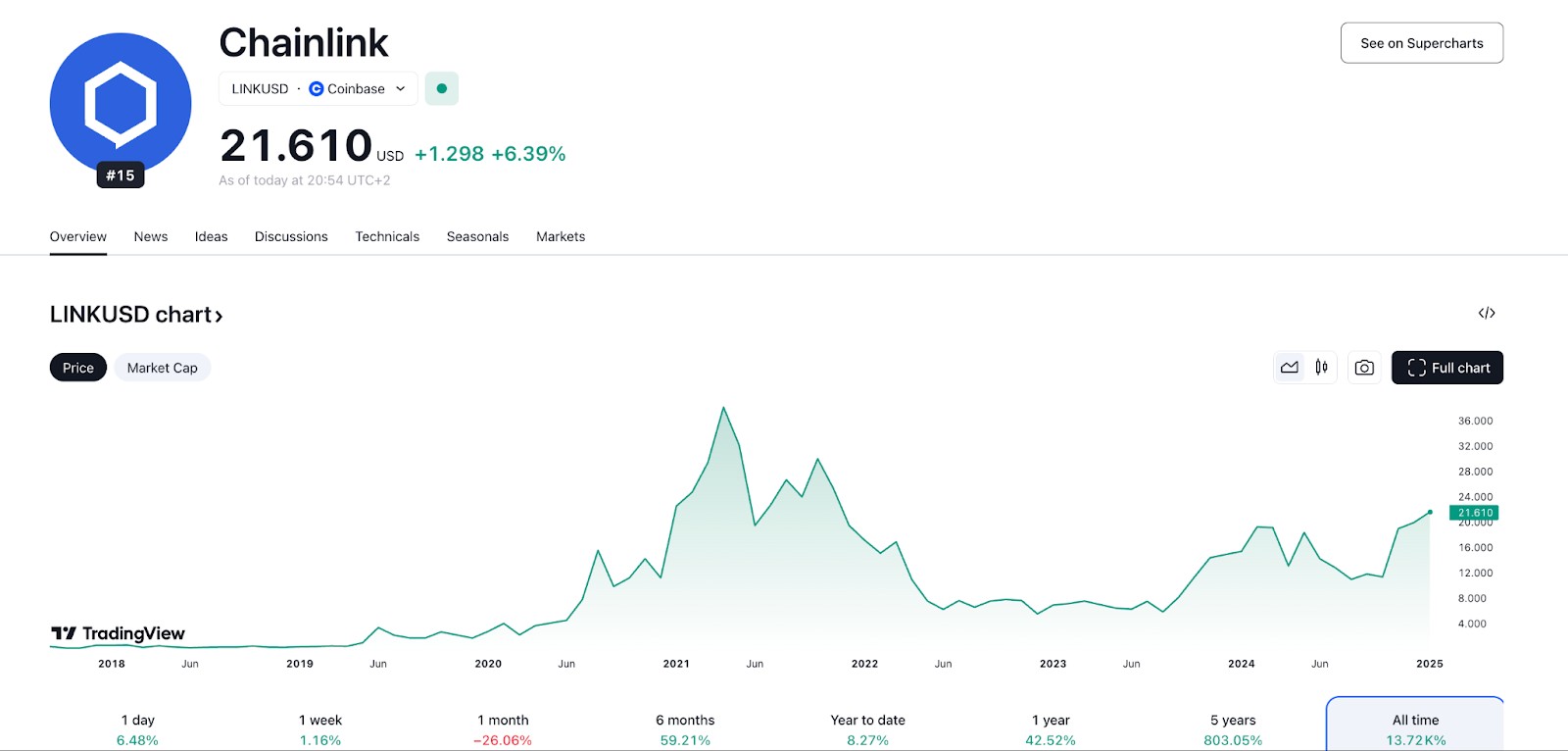
Task: Click the 2022 label on time axis
Action: point(864,664)
